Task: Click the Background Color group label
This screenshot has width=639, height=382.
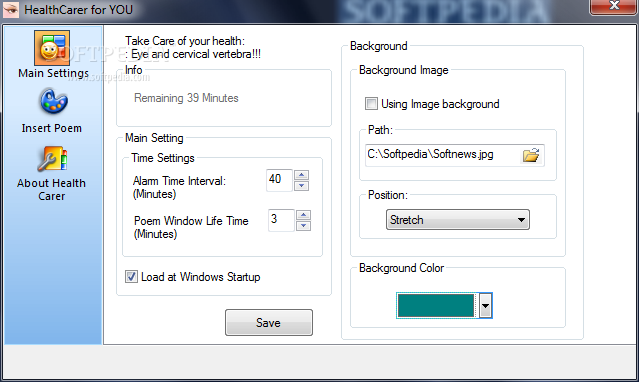Action: tap(401, 268)
